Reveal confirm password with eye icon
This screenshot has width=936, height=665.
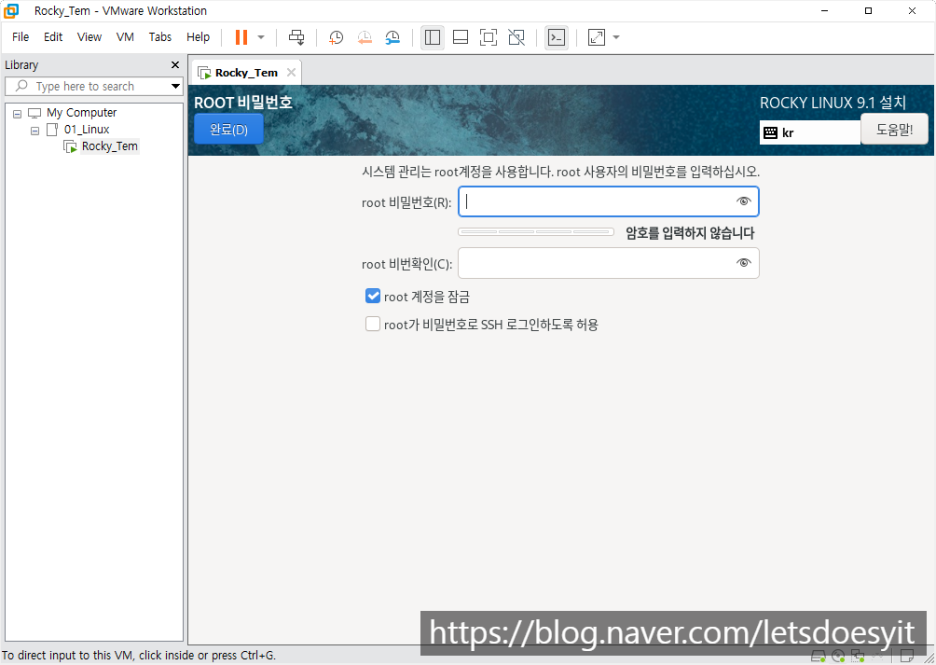coord(743,263)
